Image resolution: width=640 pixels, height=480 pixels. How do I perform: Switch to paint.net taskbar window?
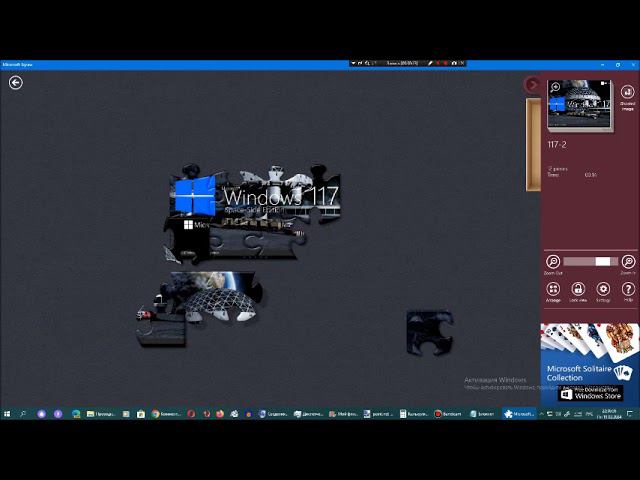378,414
